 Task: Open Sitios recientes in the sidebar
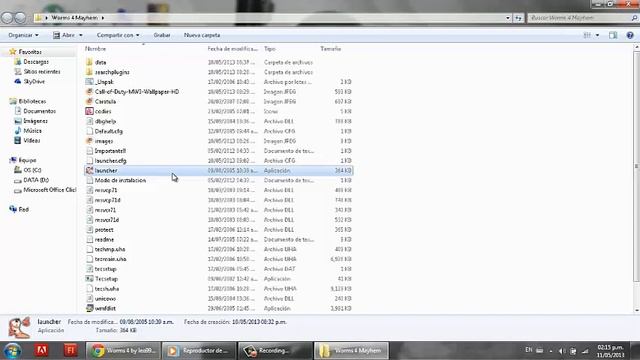click(x=42, y=72)
